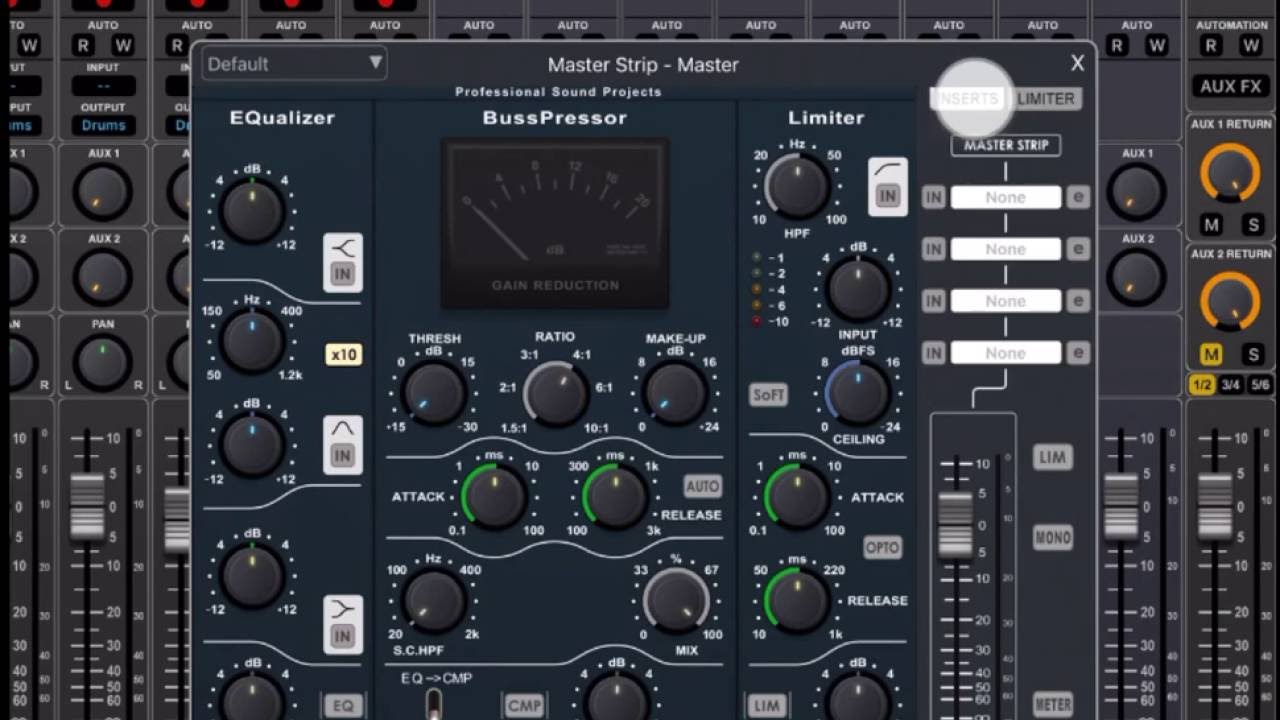Open the first None insert slot
Image resolution: width=1280 pixels, height=720 pixels.
click(1006, 197)
